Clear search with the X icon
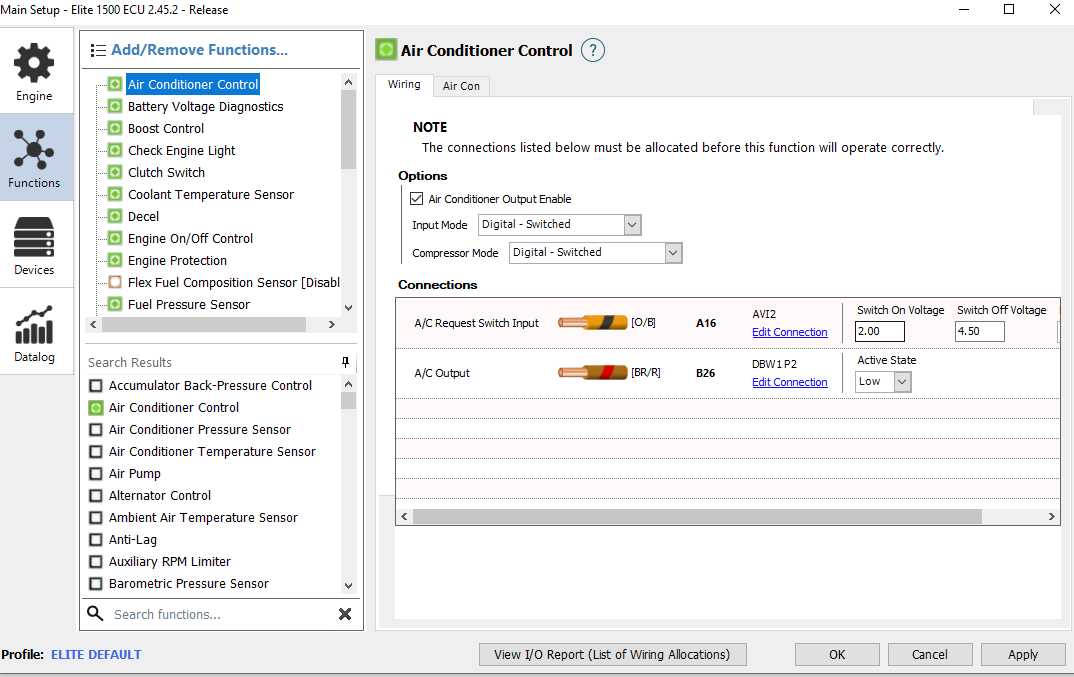 coord(345,614)
